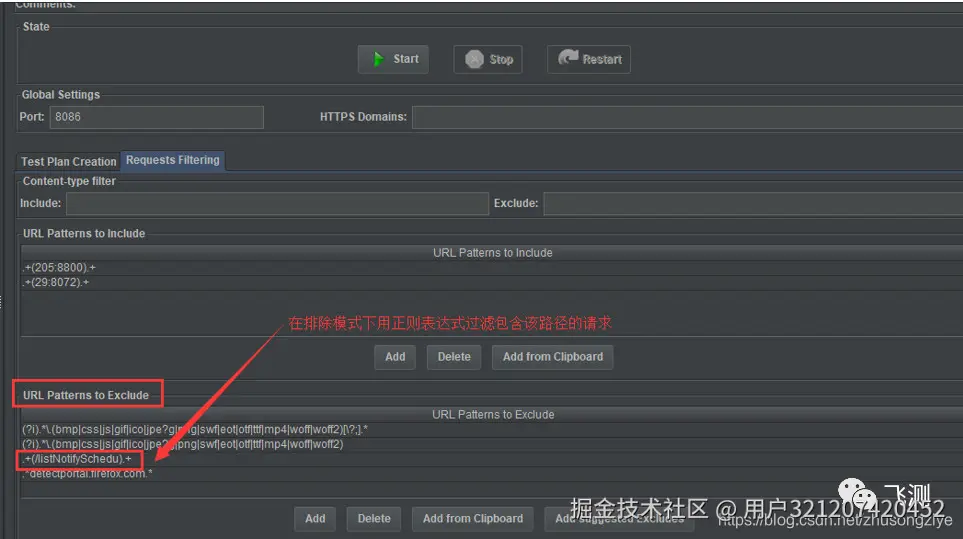
Task: Switch to the Test Plan Creation tab
Action: click(69, 161)
